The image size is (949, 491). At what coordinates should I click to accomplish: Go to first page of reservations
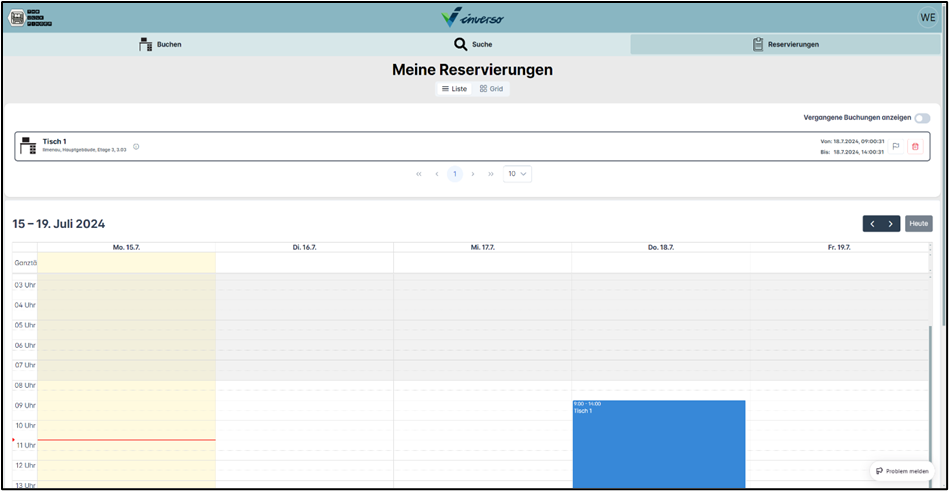(419, 174)
